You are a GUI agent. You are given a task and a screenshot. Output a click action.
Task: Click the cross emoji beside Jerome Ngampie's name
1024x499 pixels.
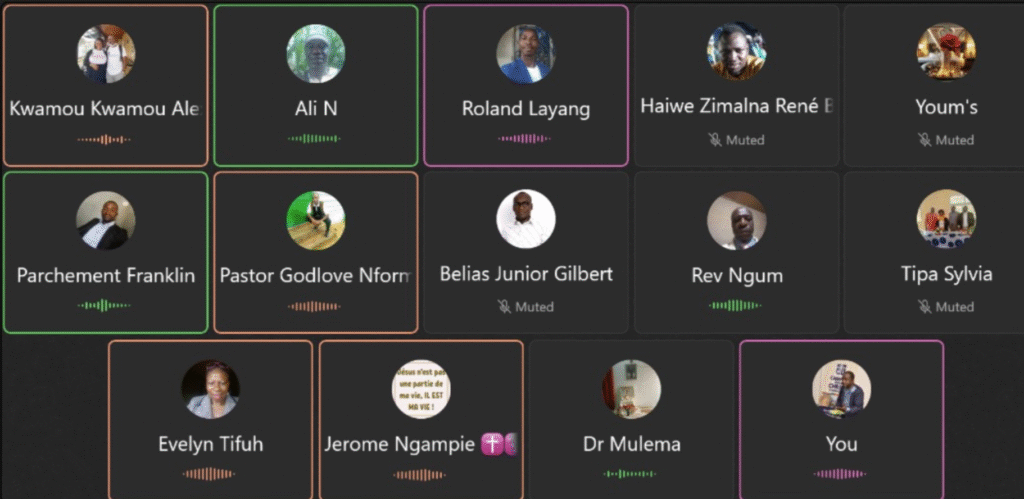491,444
